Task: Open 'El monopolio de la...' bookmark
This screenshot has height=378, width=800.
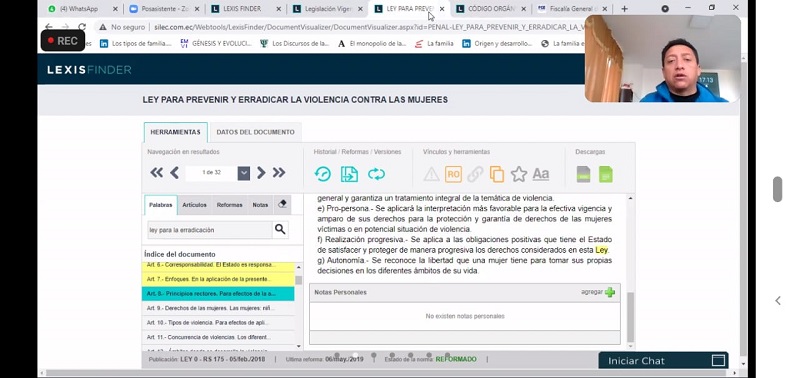Action: [372, 43]
